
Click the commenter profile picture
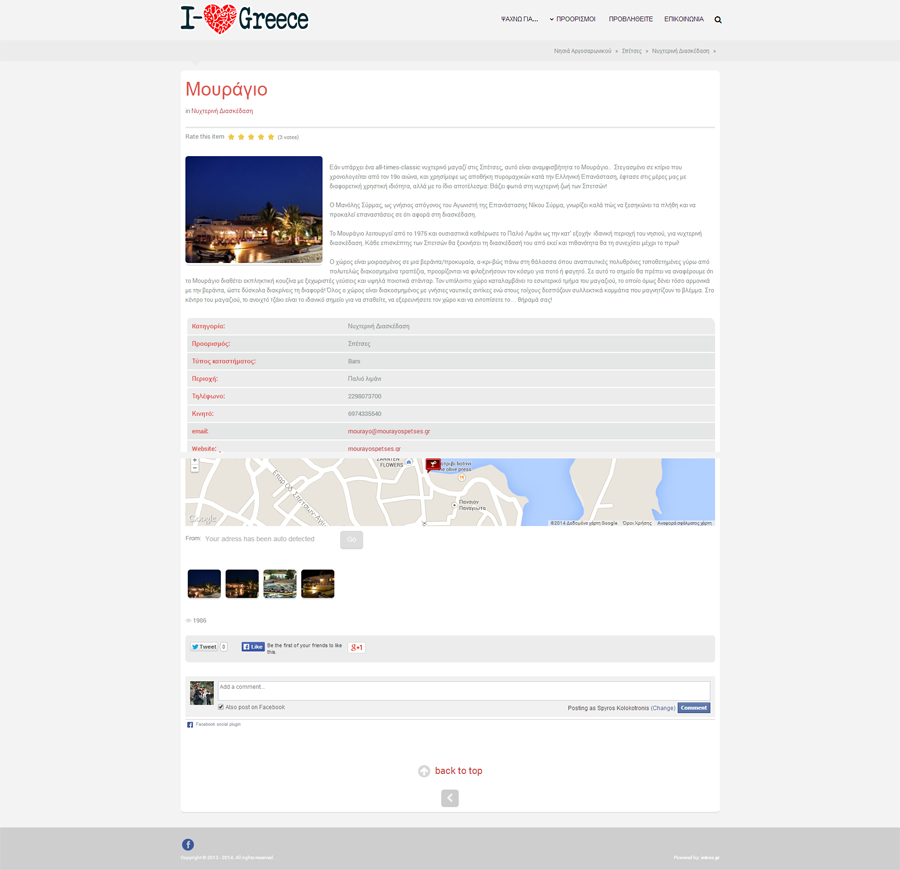[x=202, y=693]
